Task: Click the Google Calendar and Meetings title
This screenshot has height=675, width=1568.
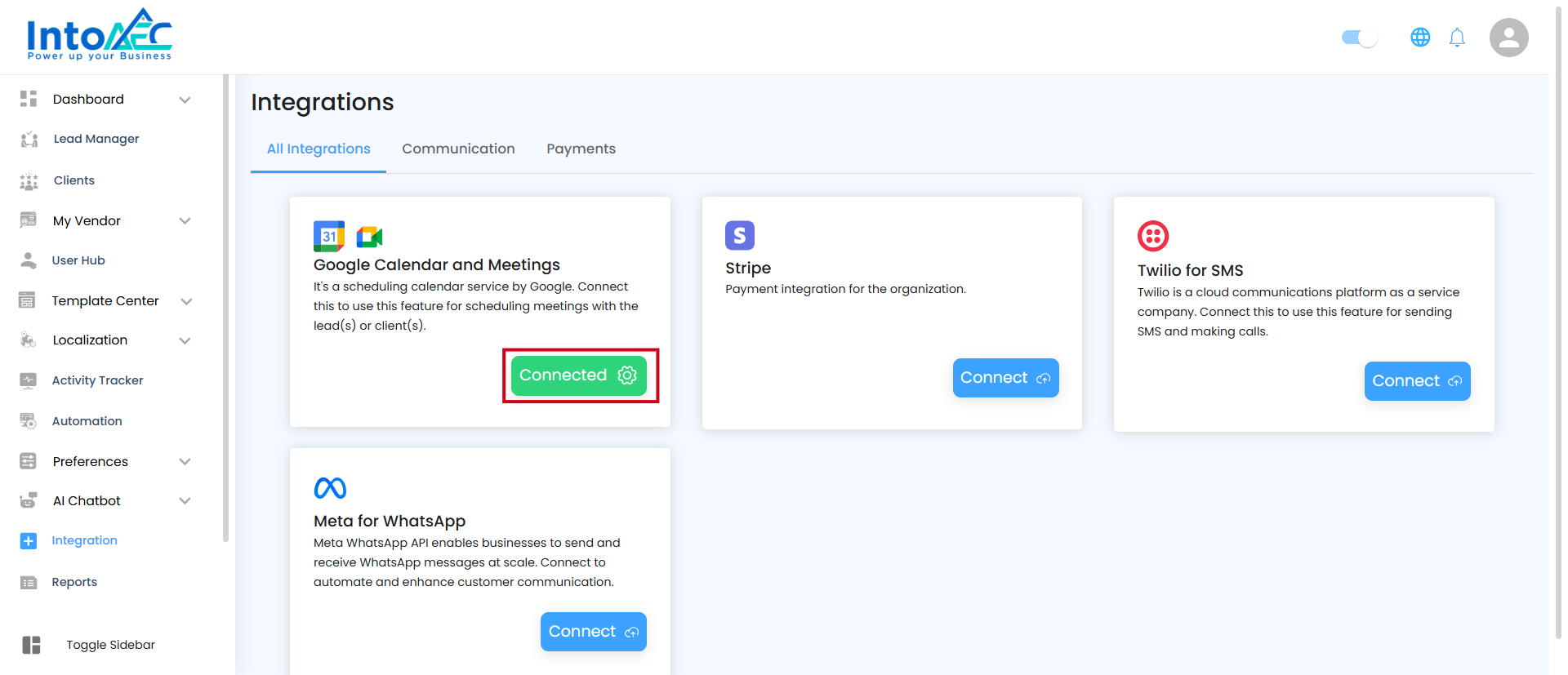Action: [437, 264]
